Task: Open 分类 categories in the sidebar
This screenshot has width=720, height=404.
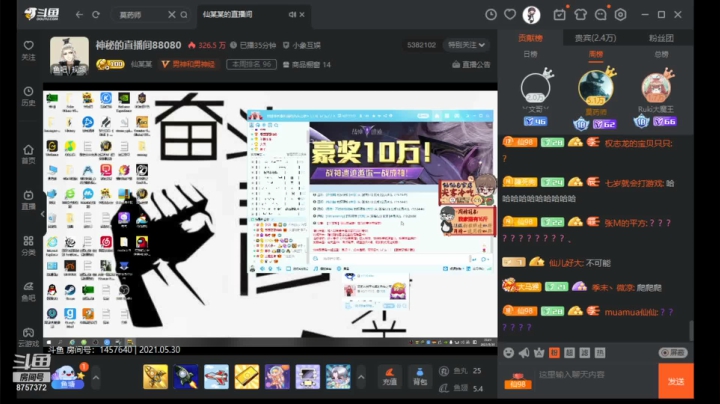Action: click(x=28, y=246)
